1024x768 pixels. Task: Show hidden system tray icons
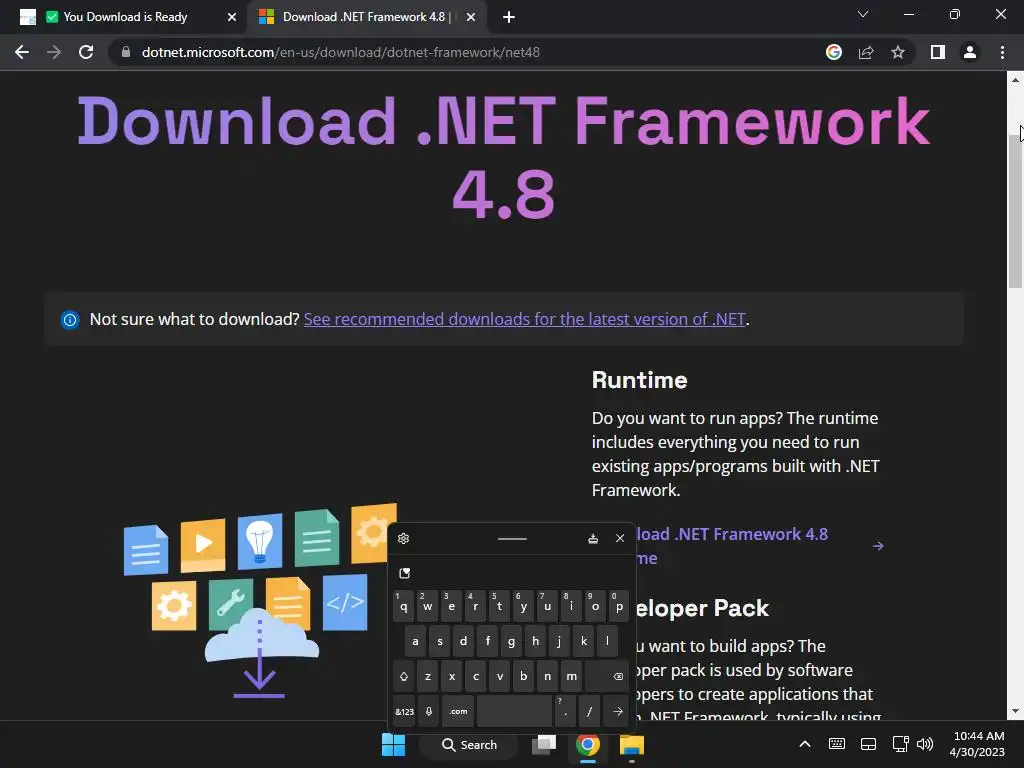click(x=805, y=744)
